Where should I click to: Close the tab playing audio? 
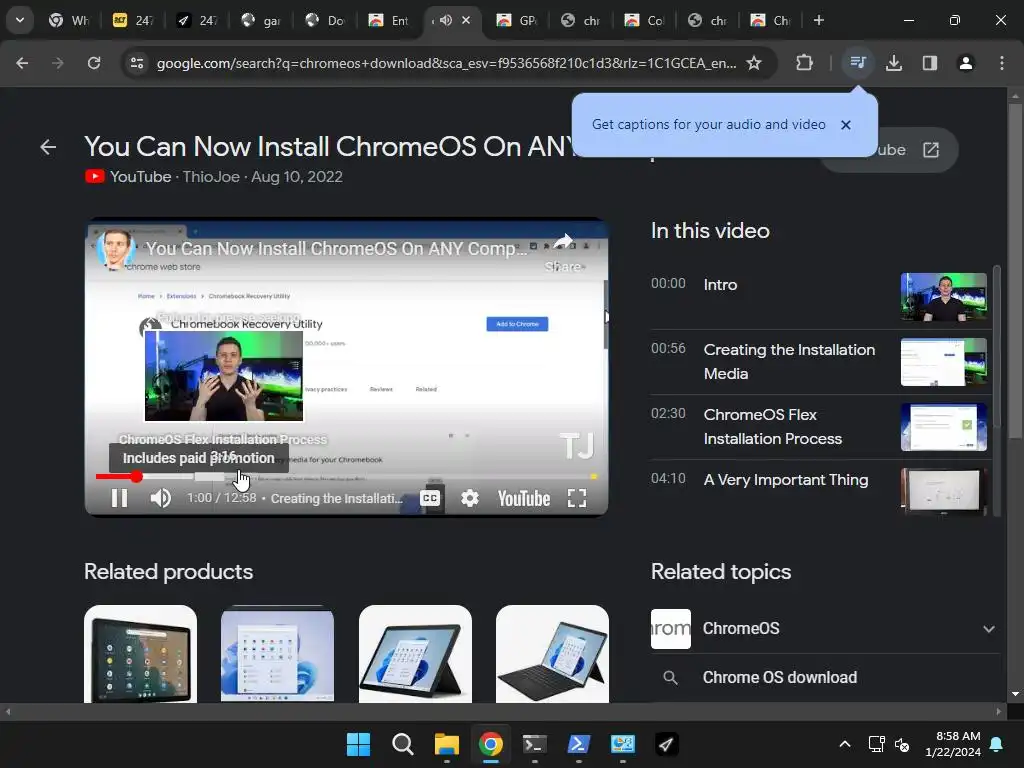click(x=466, y=20)
